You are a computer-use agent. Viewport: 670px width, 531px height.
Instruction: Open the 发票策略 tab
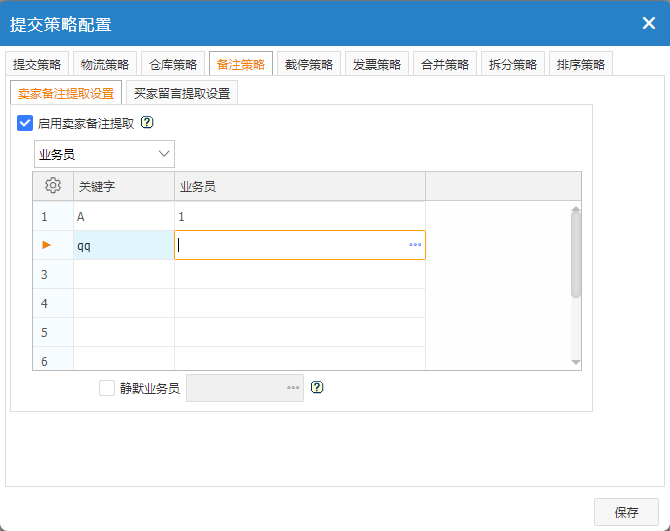click(x=377, y=64)
